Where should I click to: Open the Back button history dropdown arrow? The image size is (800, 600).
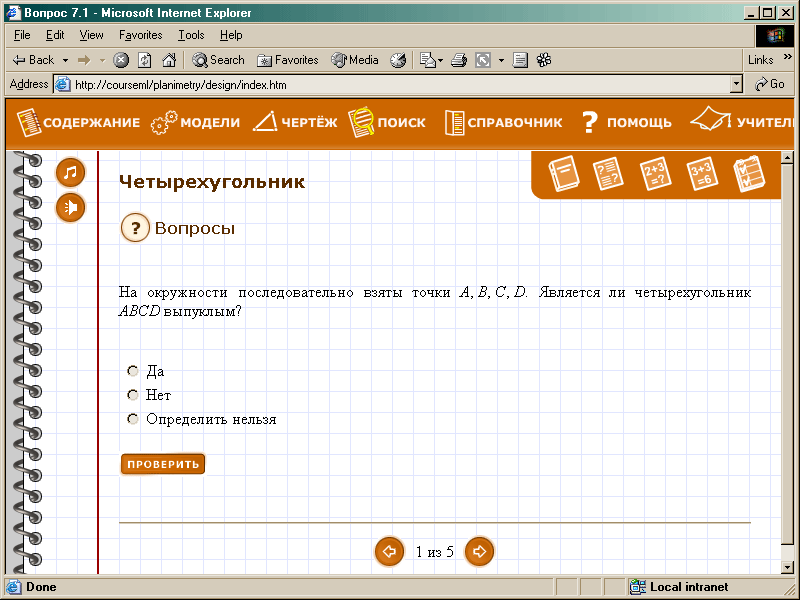click(x=65, y=60)
